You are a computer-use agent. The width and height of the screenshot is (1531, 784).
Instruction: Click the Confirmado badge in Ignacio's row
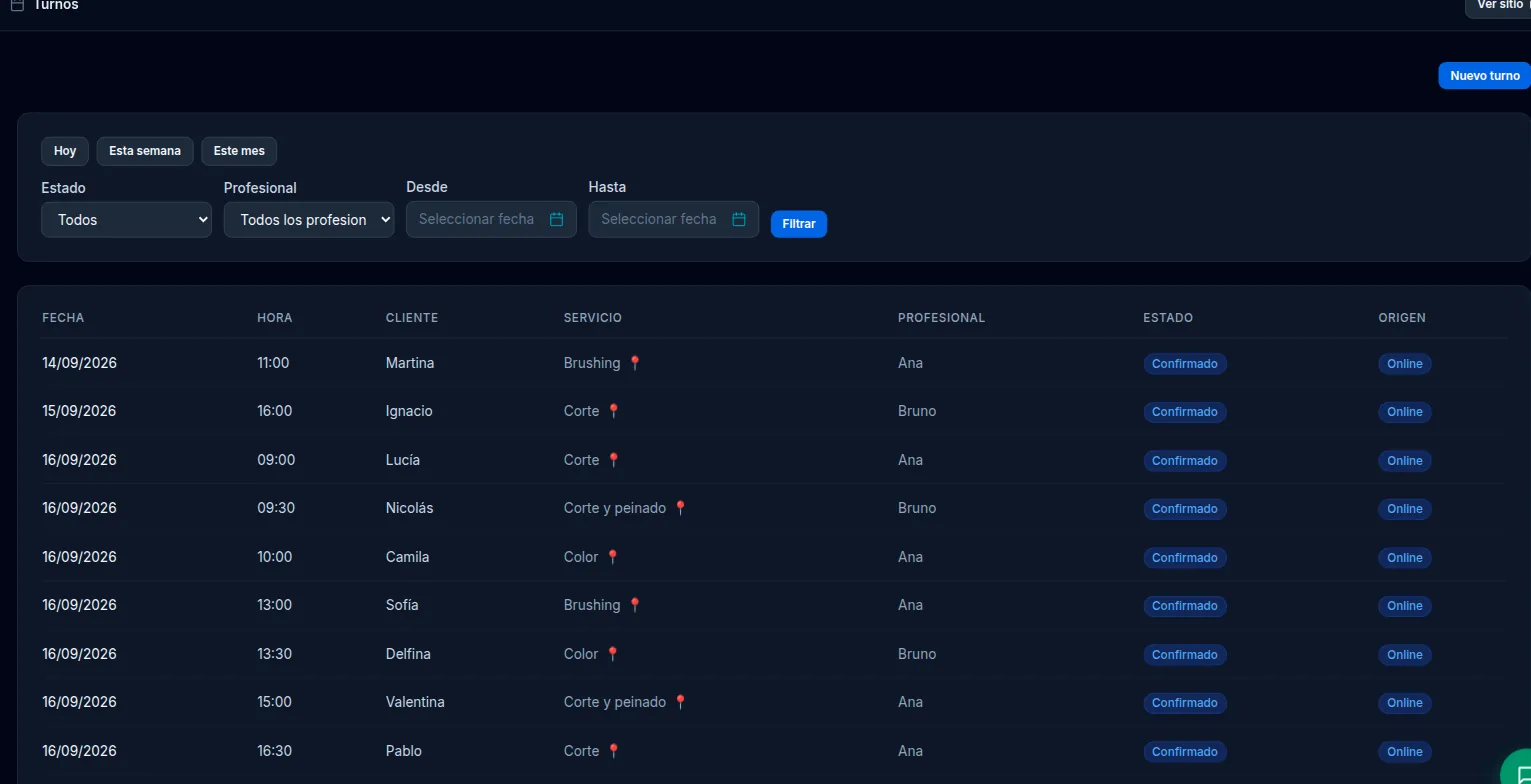pos(1185,412)
